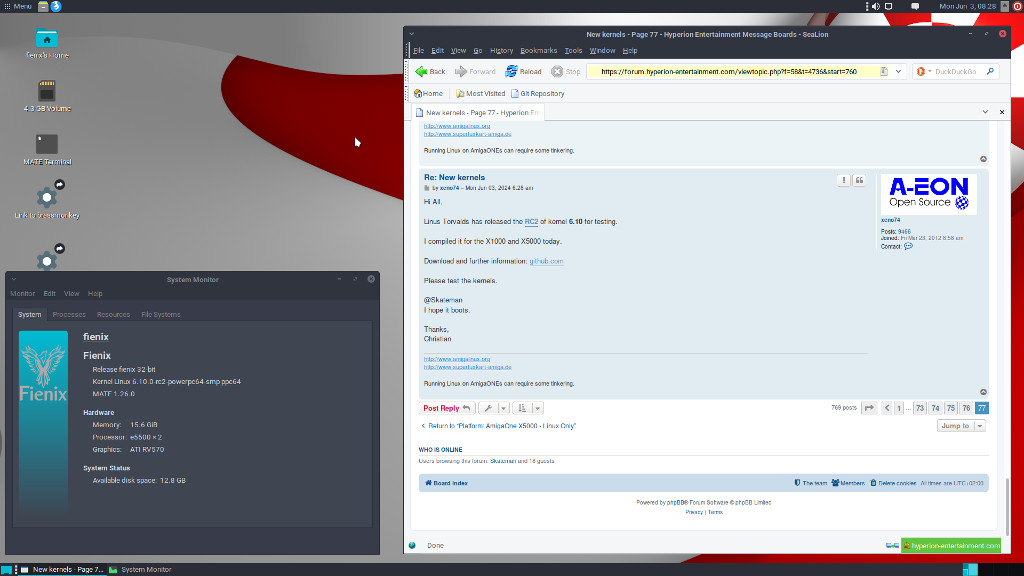Screen dimensions: 1024x576
Task: Click the show desktop button in taskbar
Action: pyautogui.click(x=6, y=569)
